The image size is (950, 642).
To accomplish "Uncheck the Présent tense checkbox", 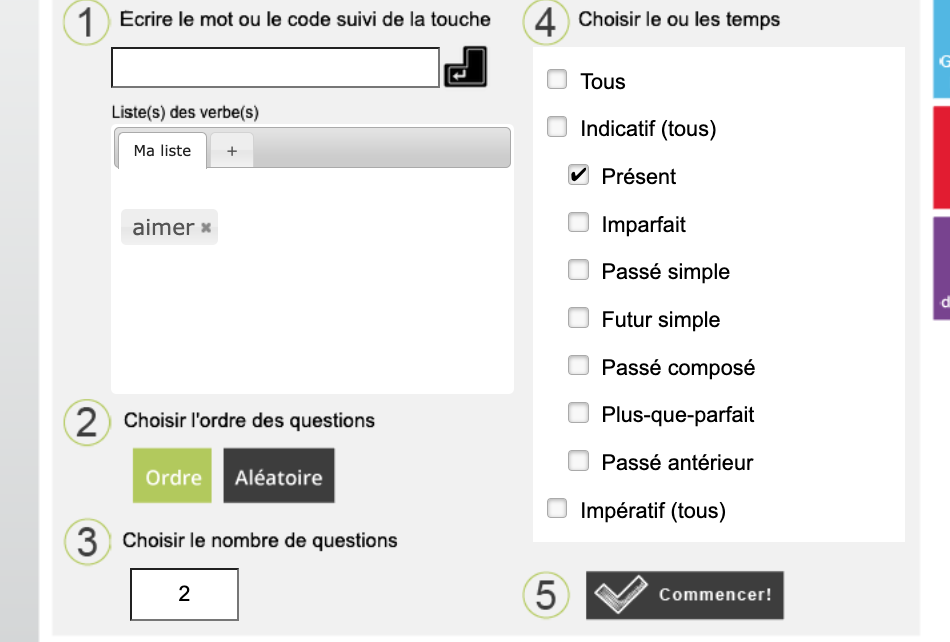I will [x=578, y=175].
